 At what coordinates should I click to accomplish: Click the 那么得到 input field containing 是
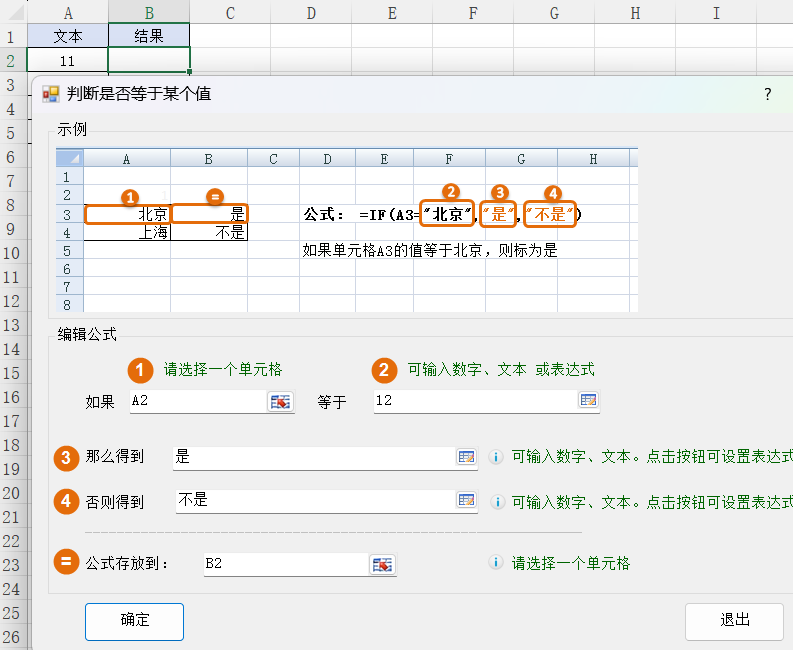click(312, 457)
